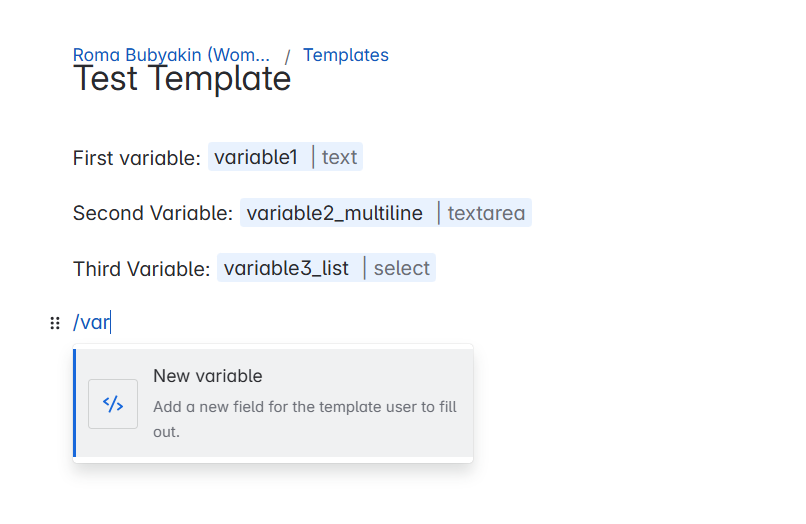
Task: Select the variable1 variable chip name
Action: pyautogui.click(x=256, y=157)
